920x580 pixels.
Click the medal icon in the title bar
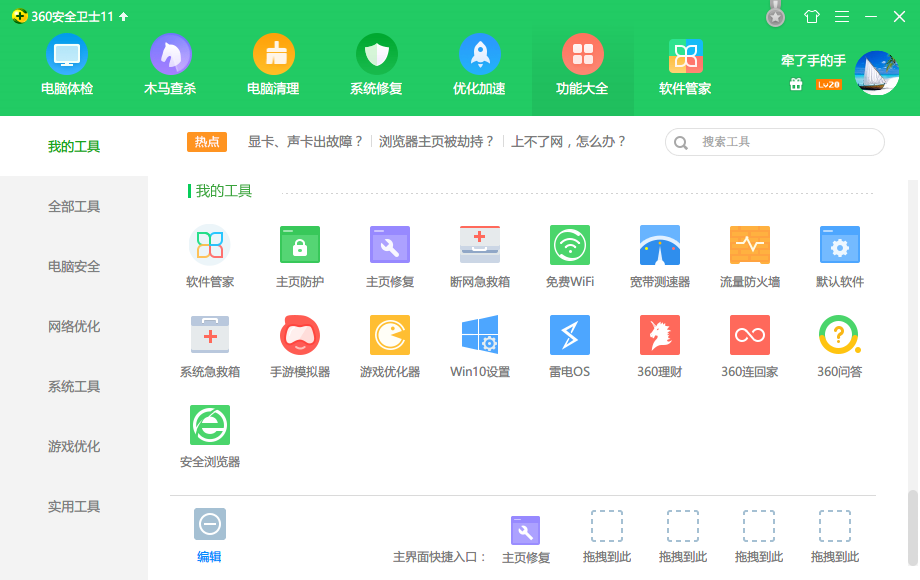coord(776,14)
